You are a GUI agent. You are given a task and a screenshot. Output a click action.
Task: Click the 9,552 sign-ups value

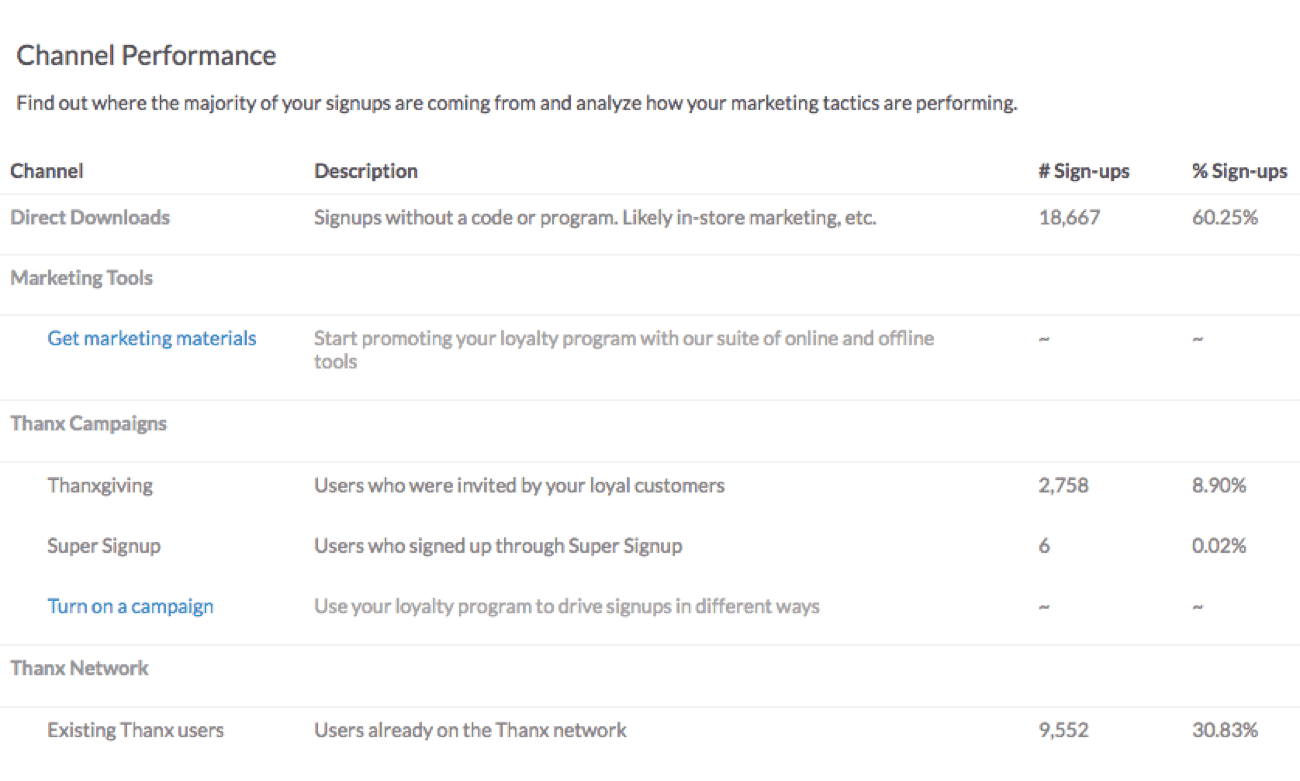(1064, 730)
